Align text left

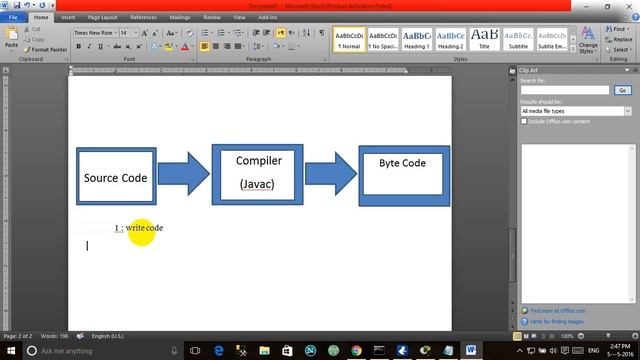[205, 46]
